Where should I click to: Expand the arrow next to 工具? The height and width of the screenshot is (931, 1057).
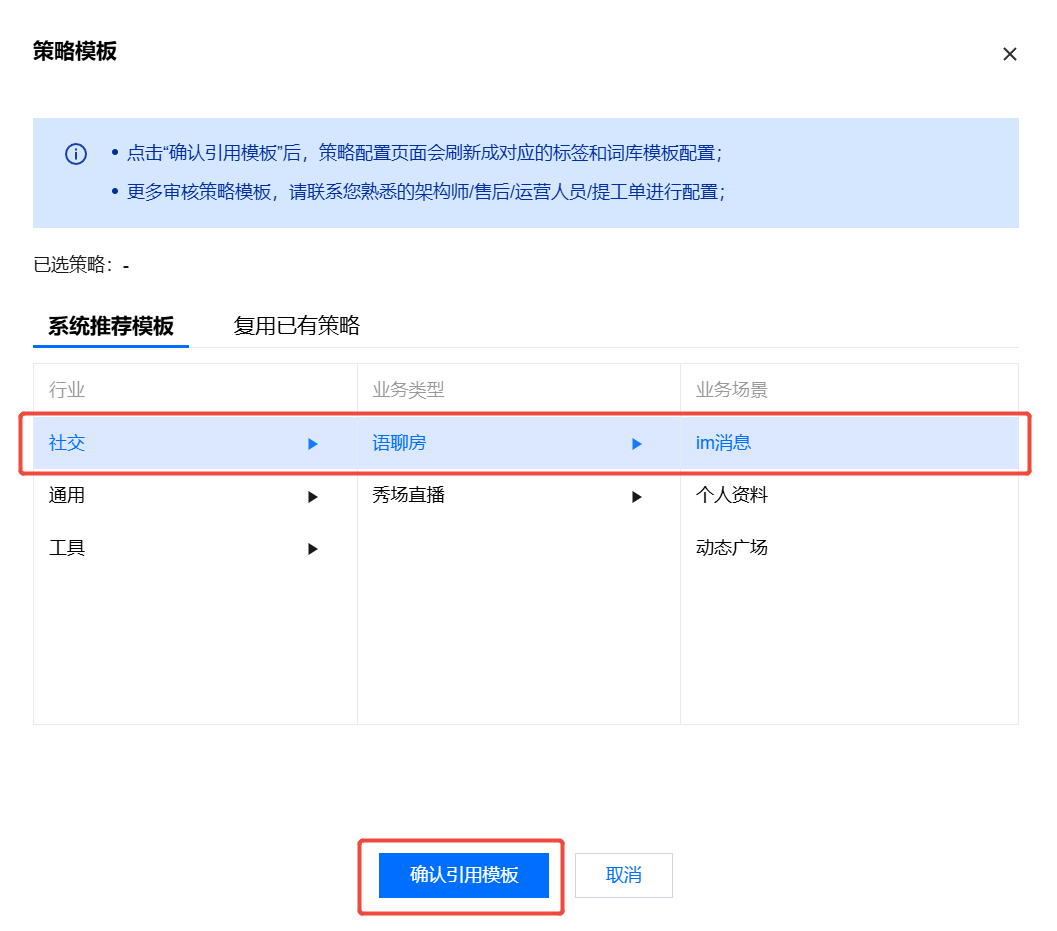pyautogui.click(x=313, y=549)
